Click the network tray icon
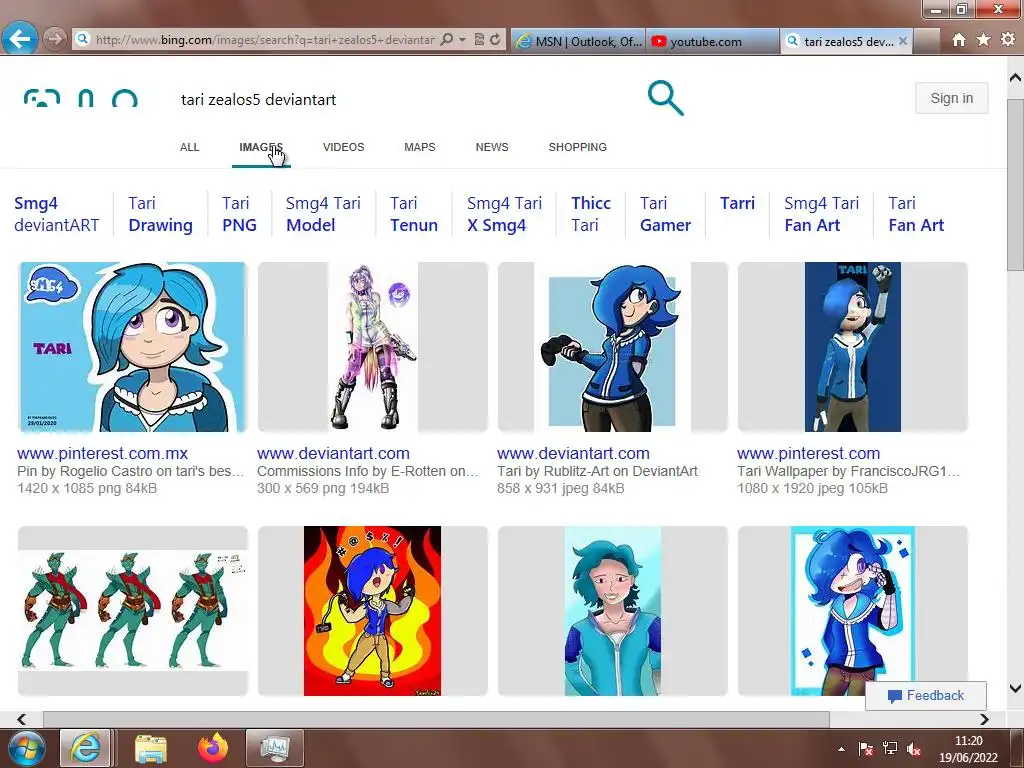Screen dimensions: 1024x768 pos(890,749)
